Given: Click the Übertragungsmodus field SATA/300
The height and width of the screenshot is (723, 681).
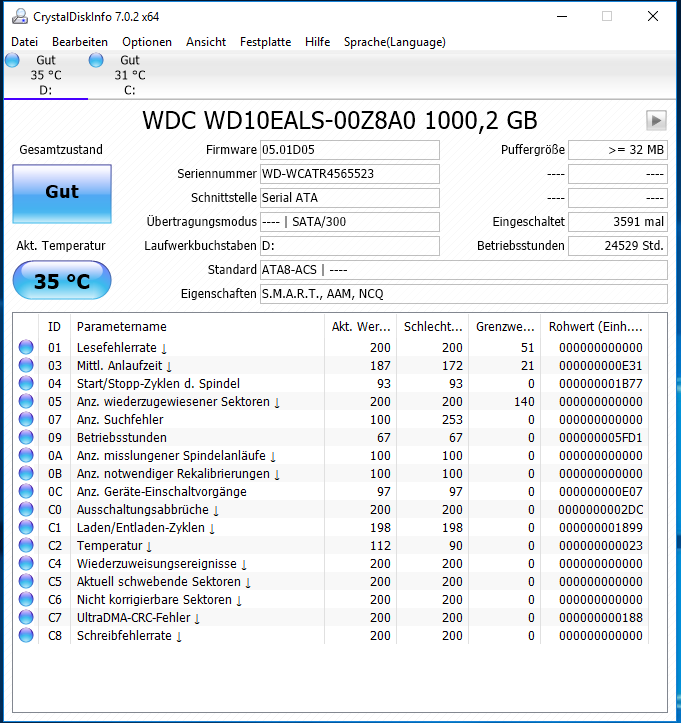Looking at the screenshot, I should pos(349,222).
